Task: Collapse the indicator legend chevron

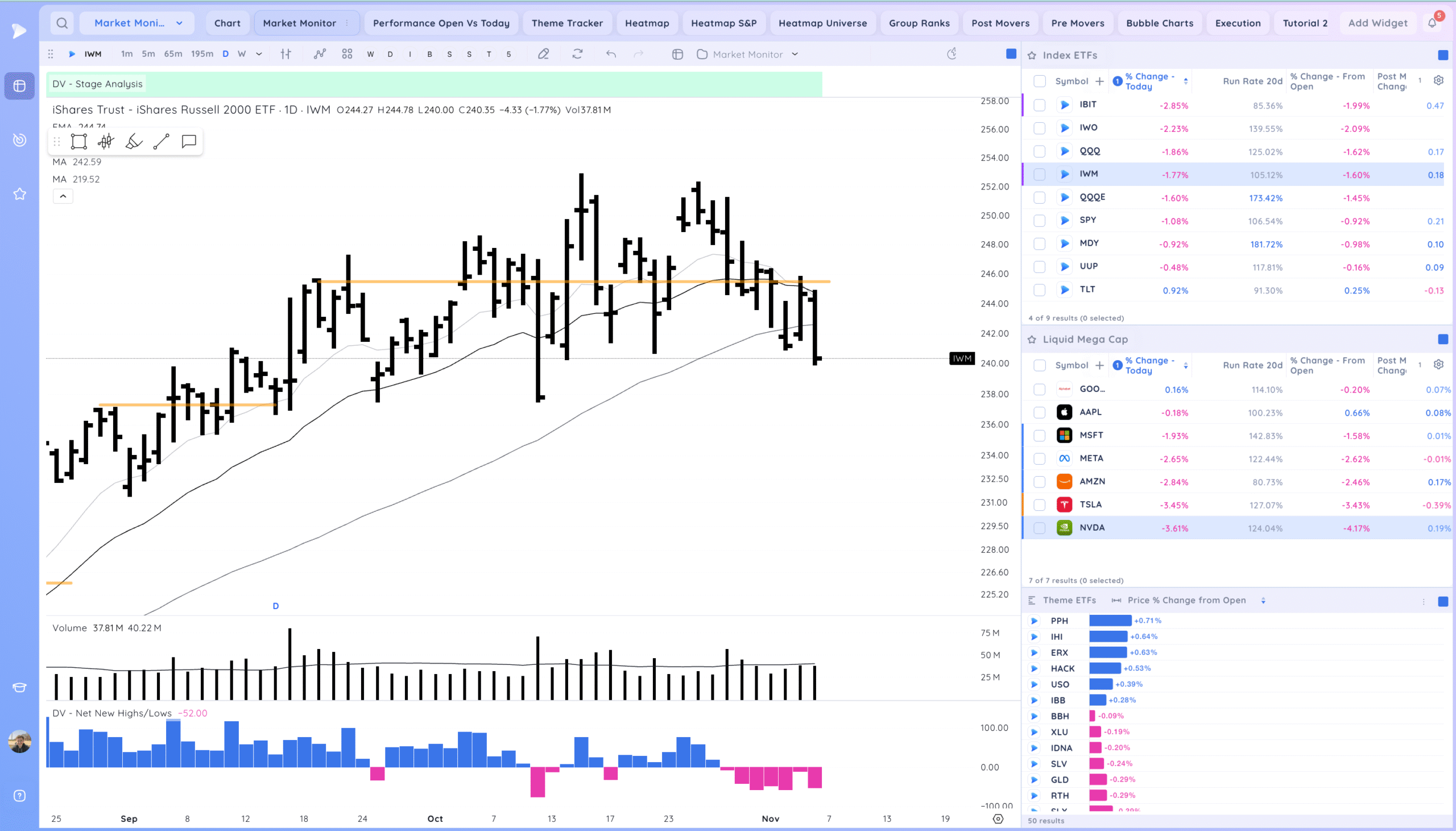Action: tap(63, 196)
